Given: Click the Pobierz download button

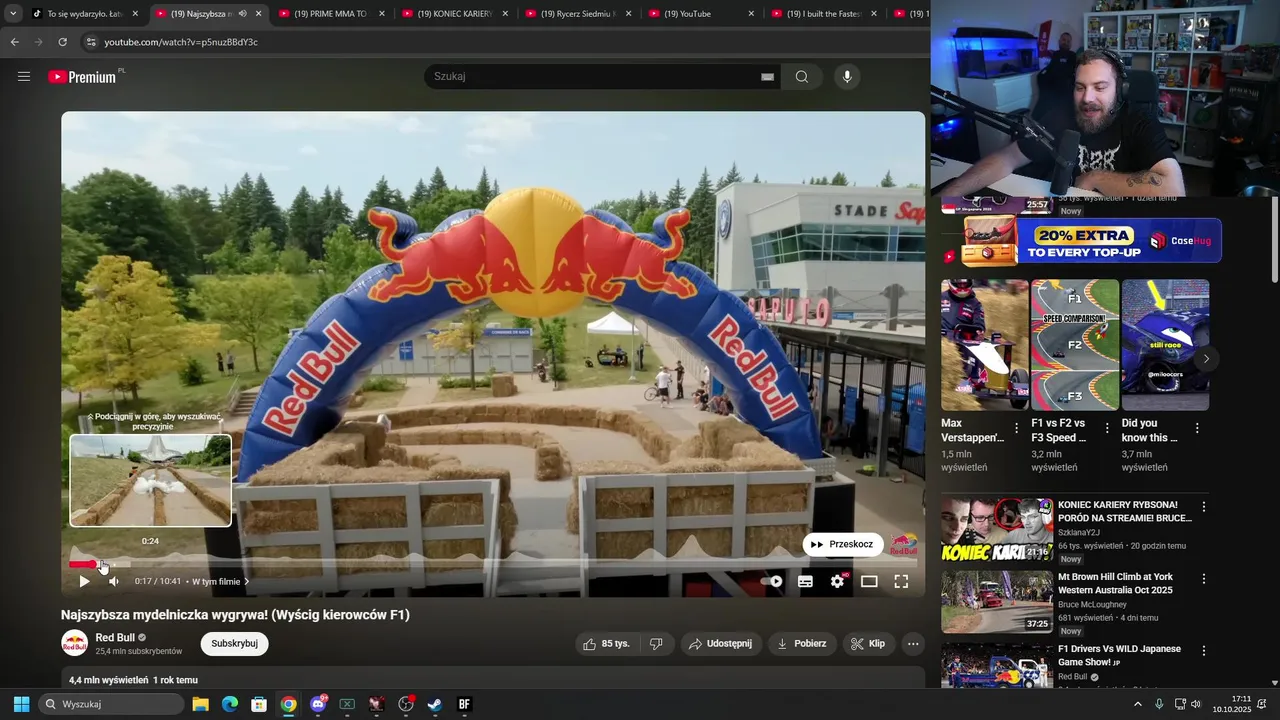Looking at the screenshot, I should tap(802, 644).
